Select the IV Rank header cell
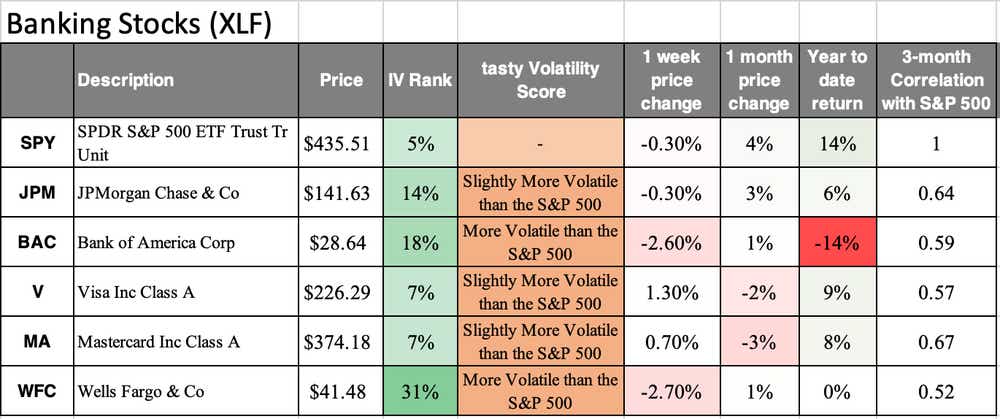 click(x=420, y=80)
